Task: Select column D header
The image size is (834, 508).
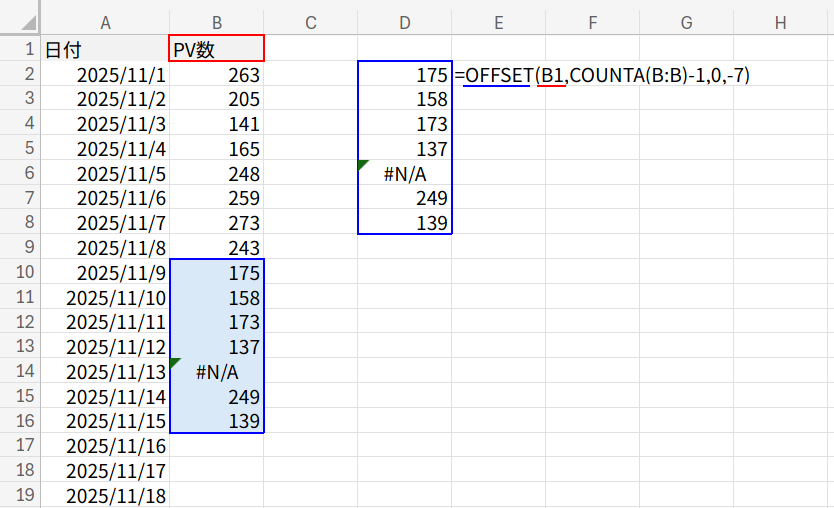Action: [x=404, y=23]
